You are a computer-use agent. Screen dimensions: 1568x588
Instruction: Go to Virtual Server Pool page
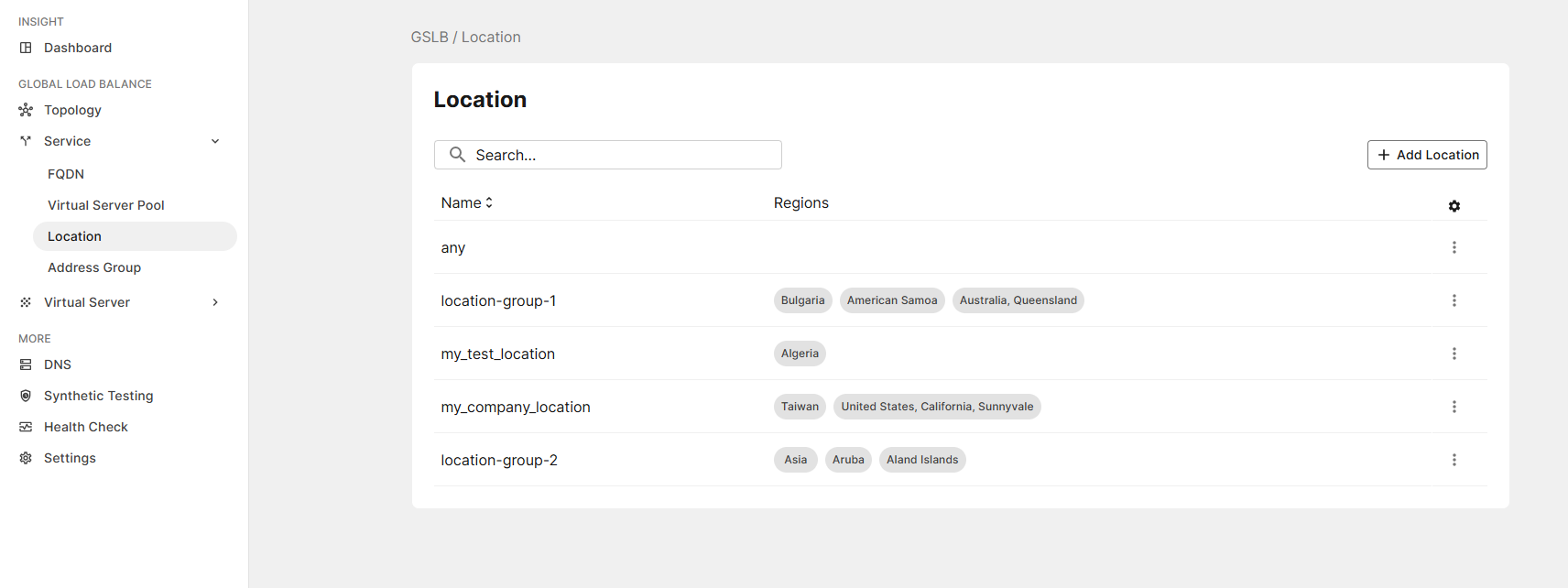106,205
